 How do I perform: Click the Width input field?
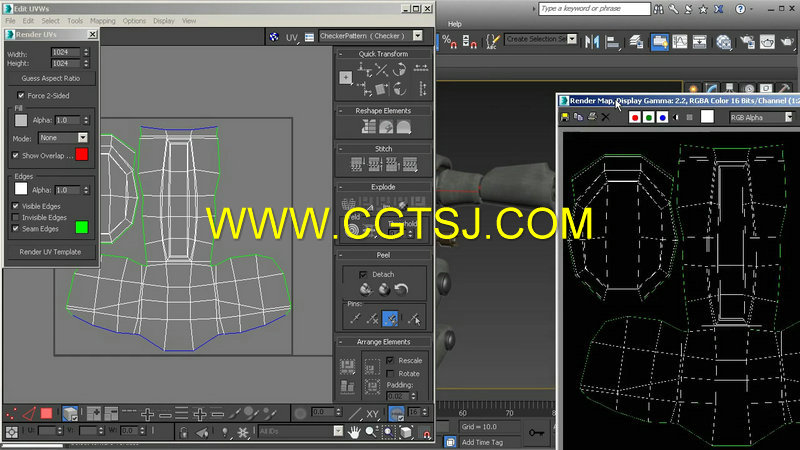[x=66, y=52]
